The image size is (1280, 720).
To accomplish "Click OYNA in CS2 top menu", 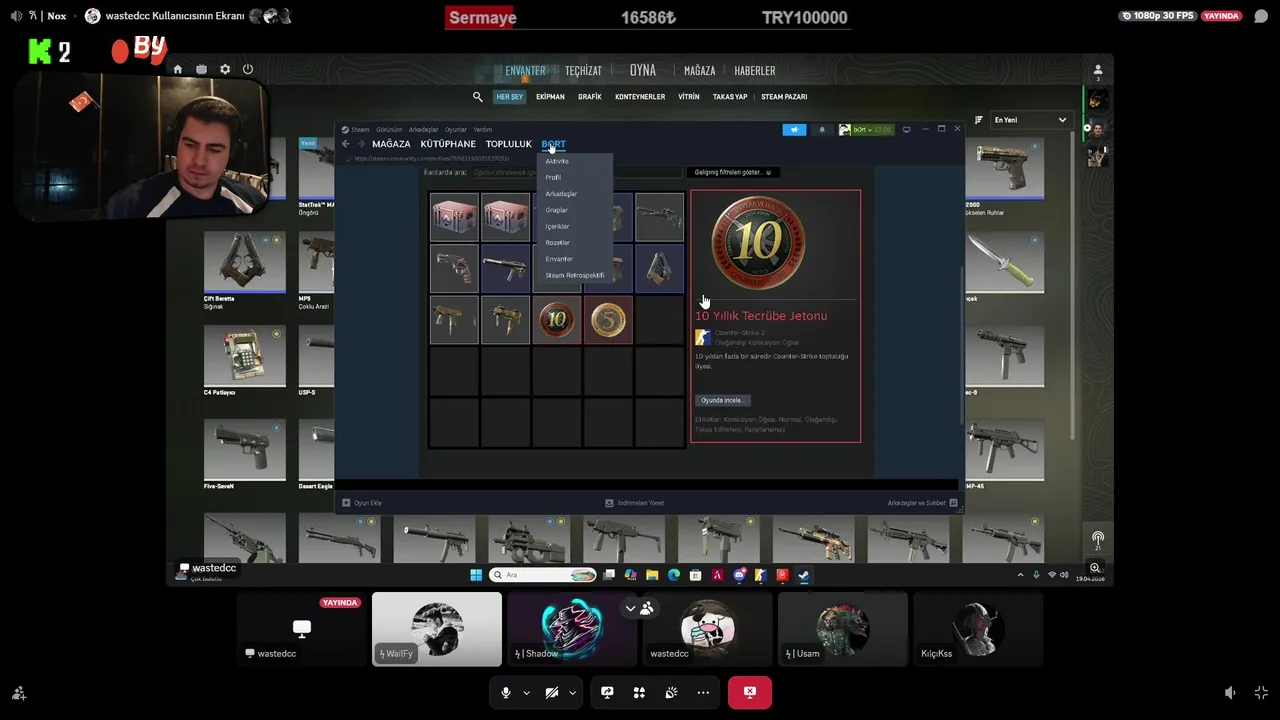I will [x=643, y=70].
